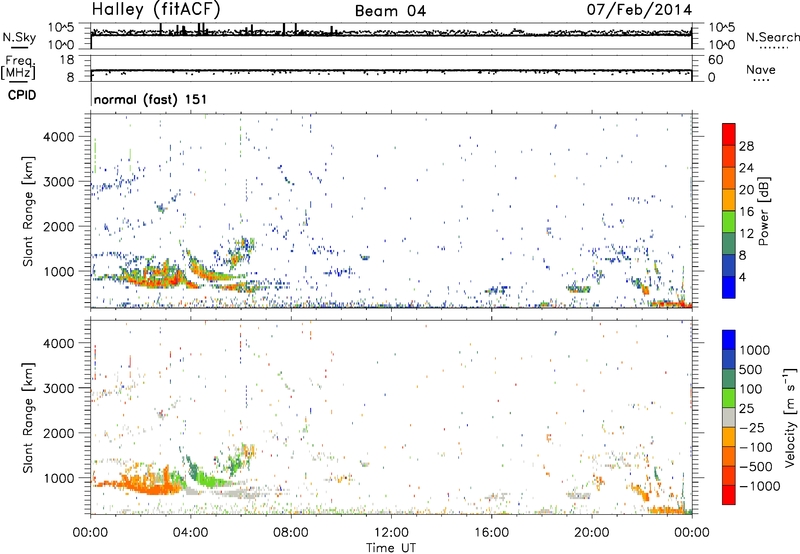Click the 'Halley (fitACF)' title text
Image resolution: width=800 pixels, height=554 pixels.
[156, 10]
